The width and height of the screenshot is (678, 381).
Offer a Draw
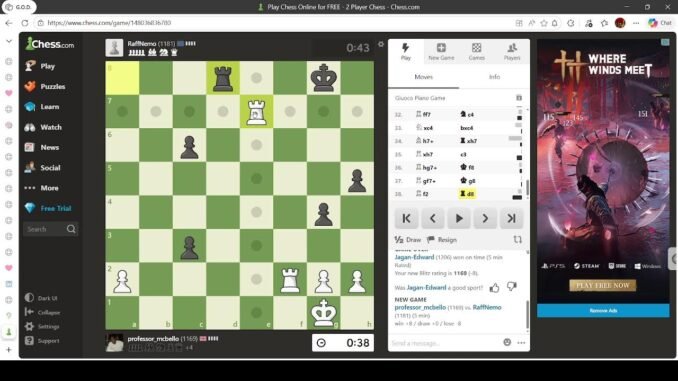pyautogui.click(x=408, y=240)
